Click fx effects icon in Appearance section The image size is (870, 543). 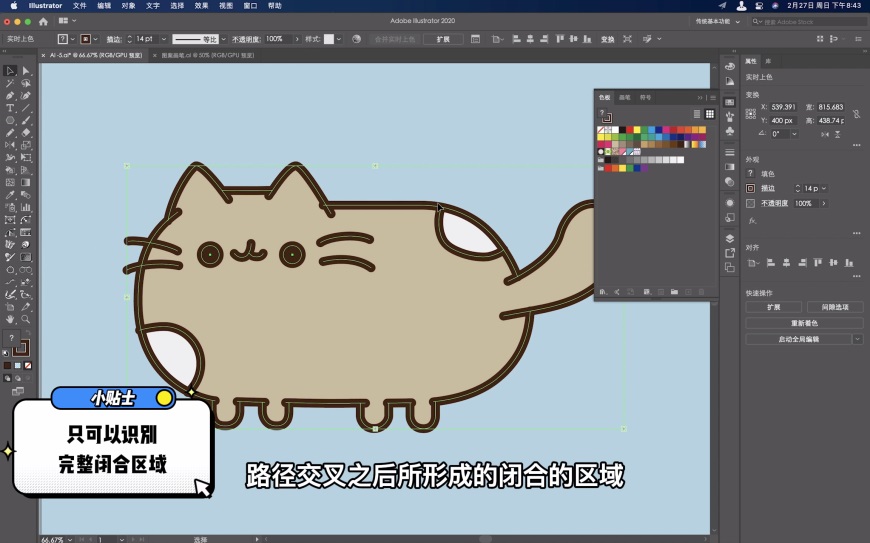point(752,221)
